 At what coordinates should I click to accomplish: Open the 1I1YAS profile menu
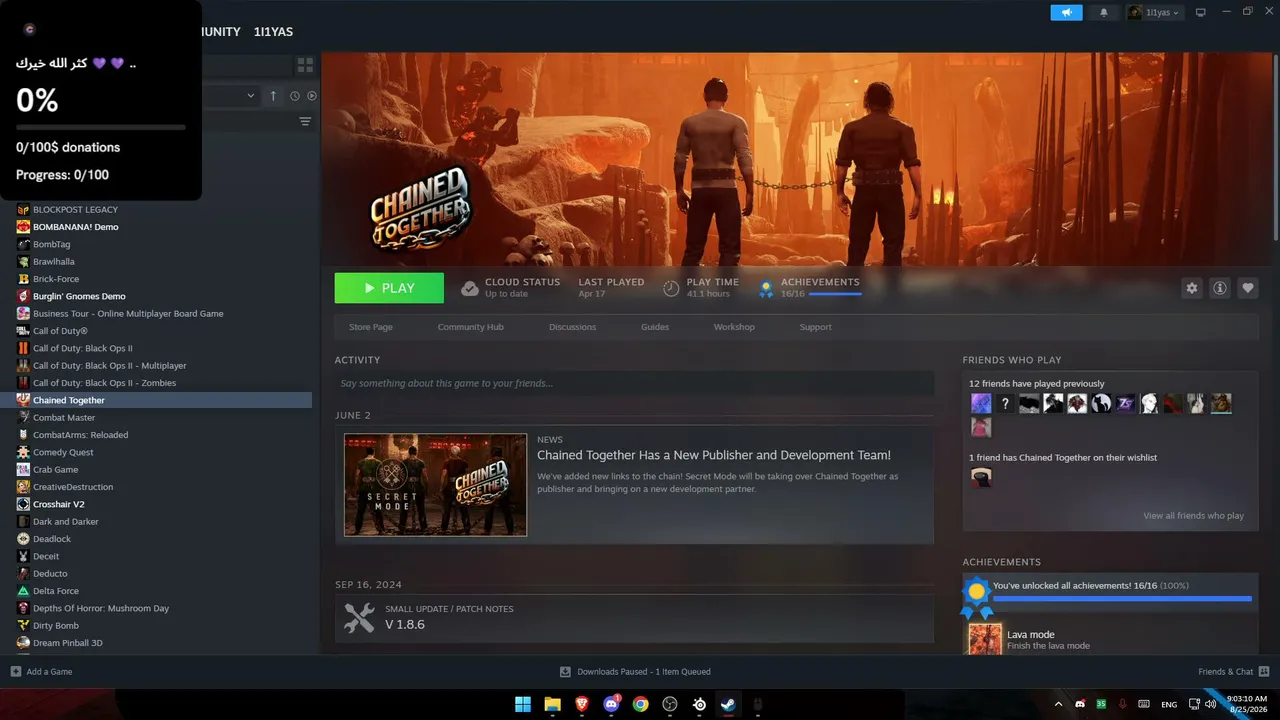[273, 32]
